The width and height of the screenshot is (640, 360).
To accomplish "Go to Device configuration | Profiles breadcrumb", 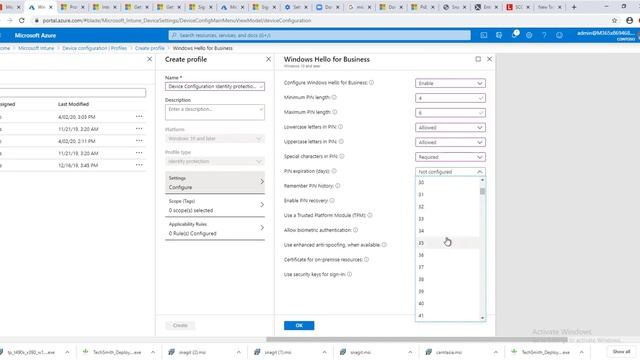I will [x=94, y=48].
